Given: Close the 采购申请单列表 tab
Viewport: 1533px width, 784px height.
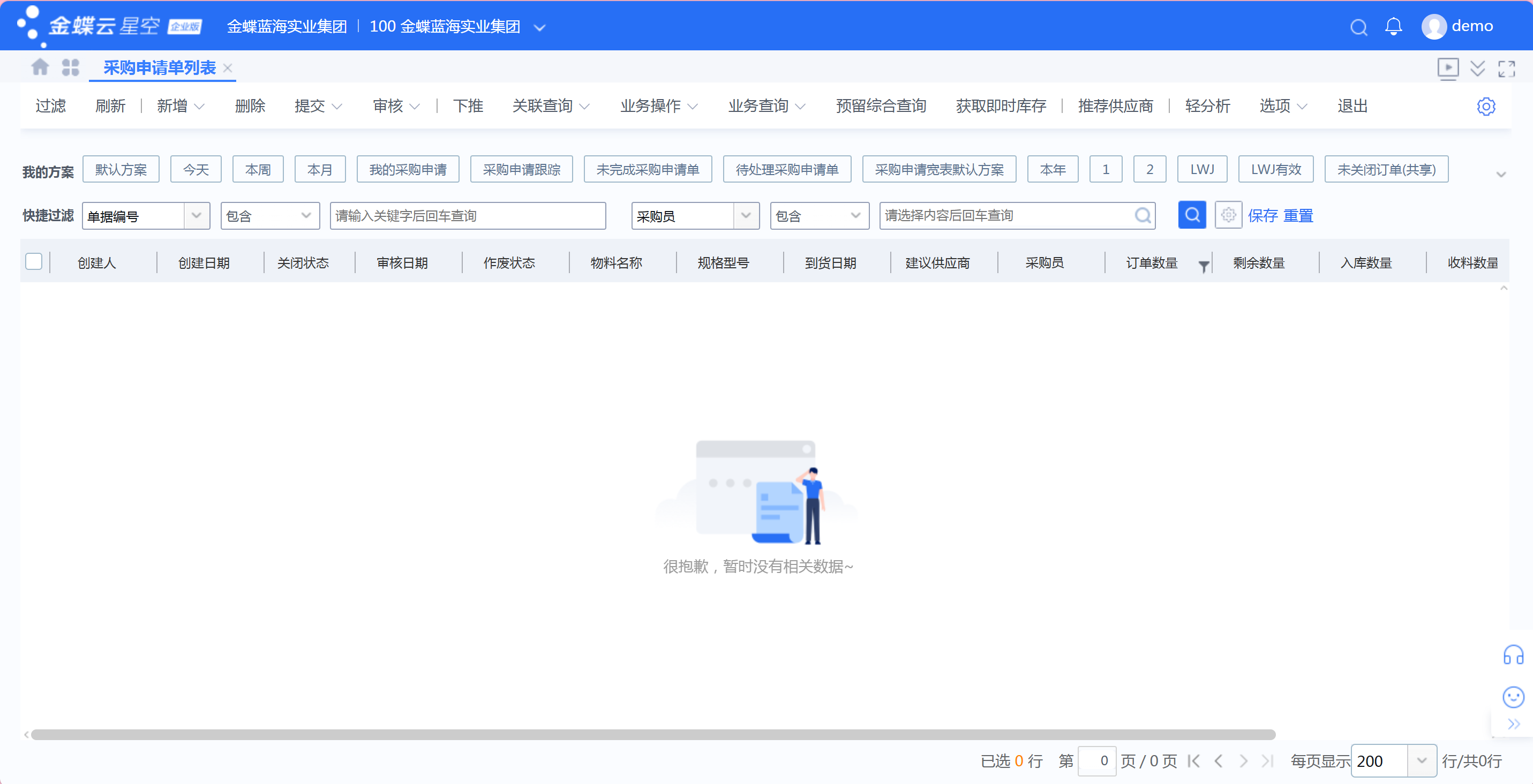Looking at the screenshot, I should click(227, 68).
